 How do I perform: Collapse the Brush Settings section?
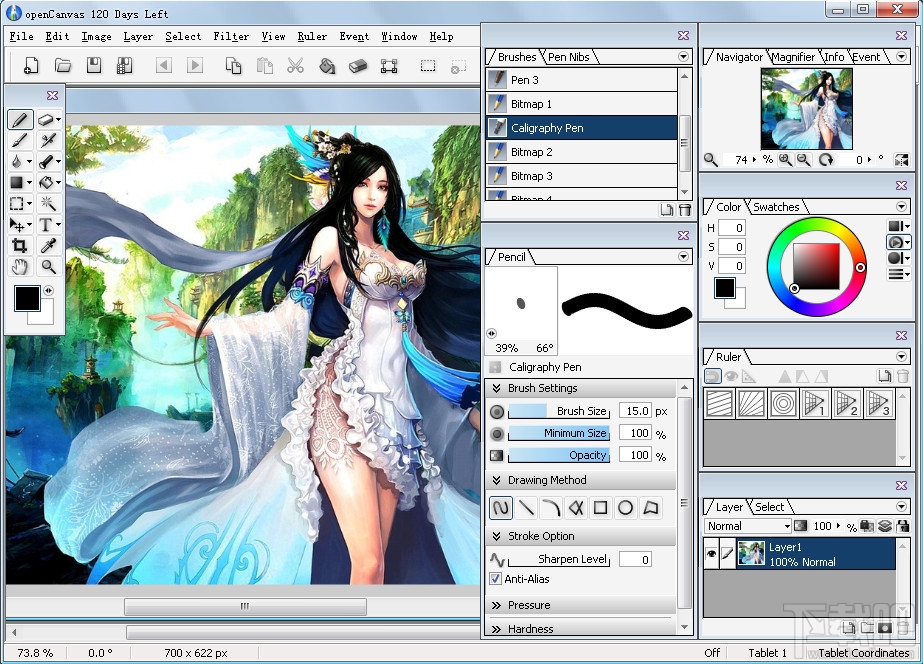click(x=542, y=388)
